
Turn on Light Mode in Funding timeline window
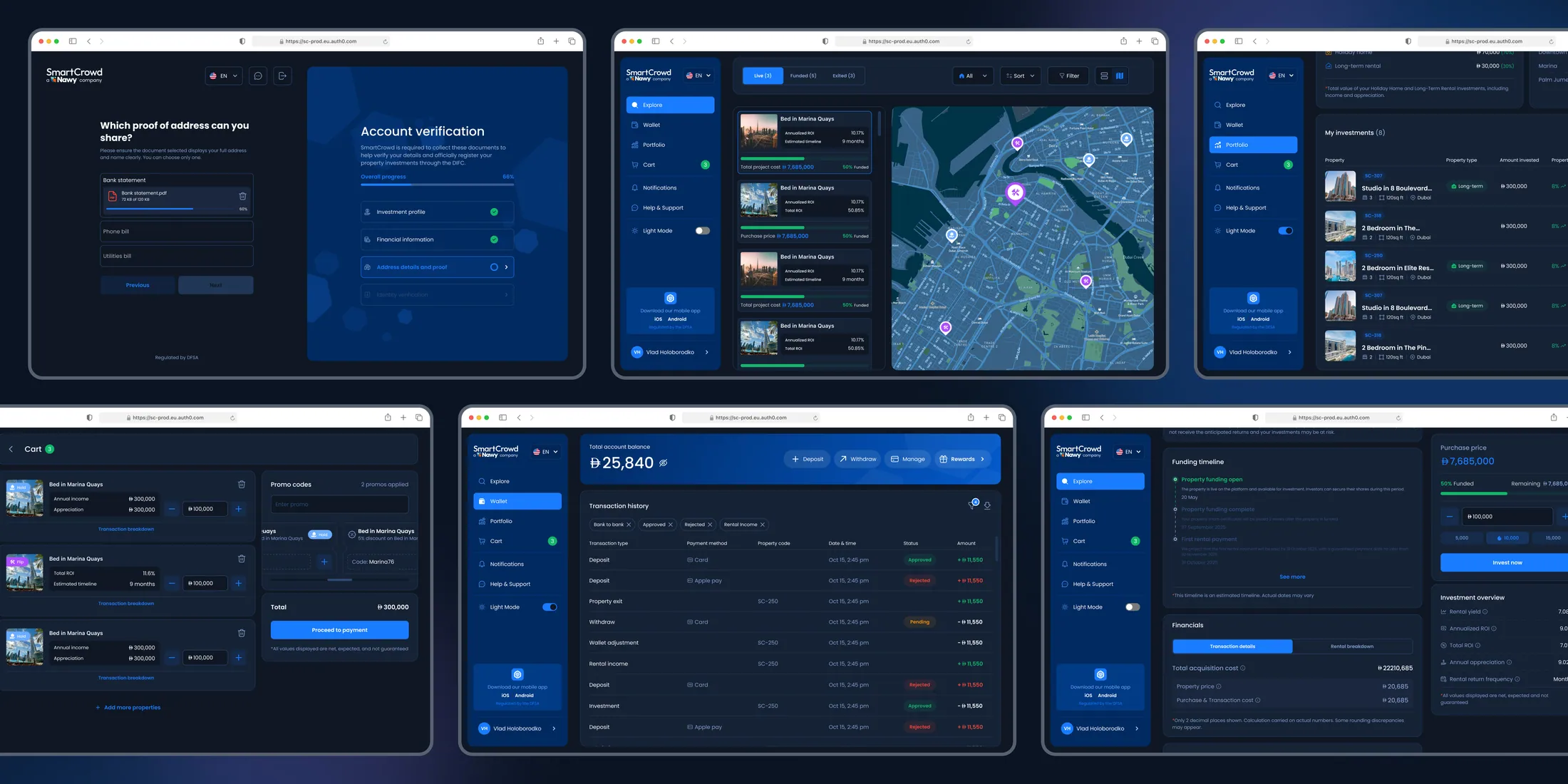click(x=1133, y=607)
